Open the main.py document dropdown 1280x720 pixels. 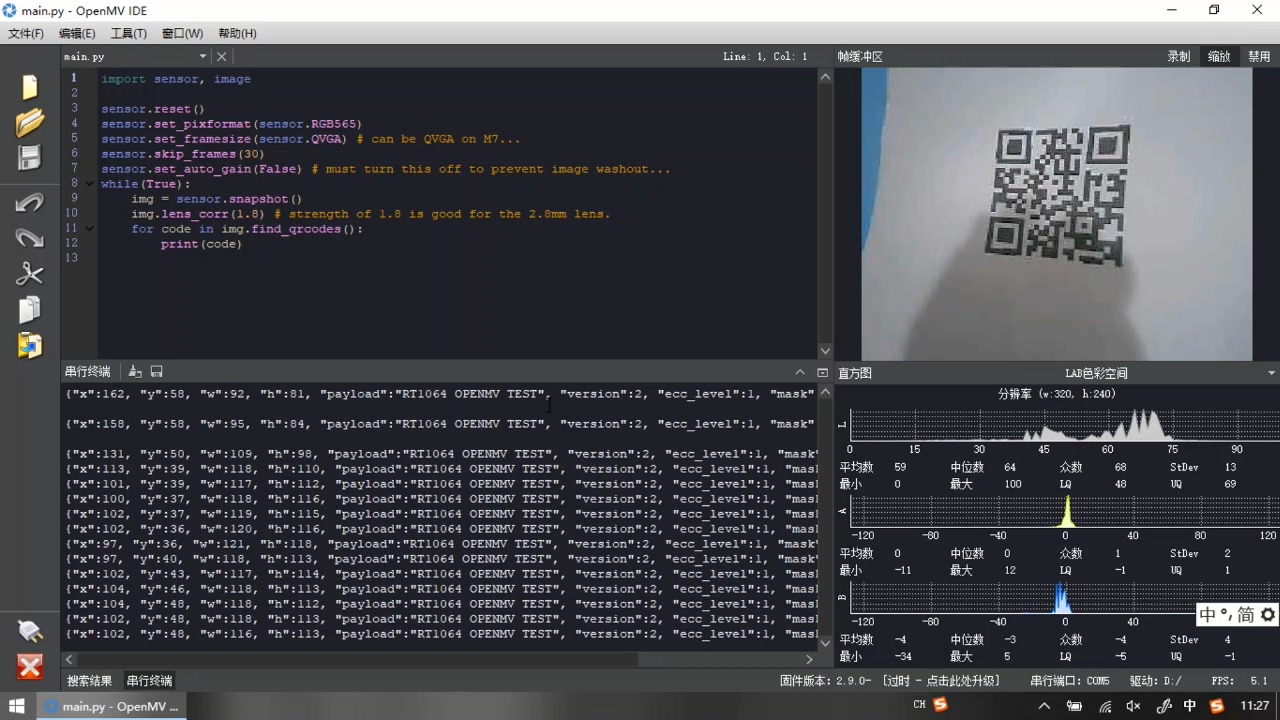(202, 57)
